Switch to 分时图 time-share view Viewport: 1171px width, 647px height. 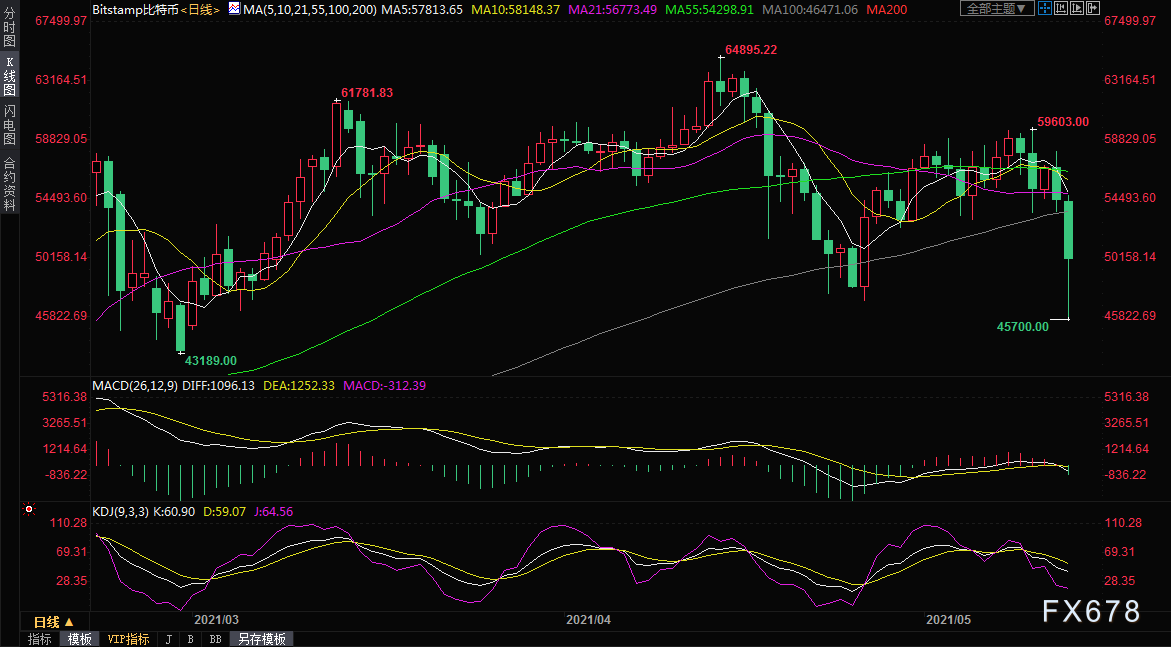point(10,26)
